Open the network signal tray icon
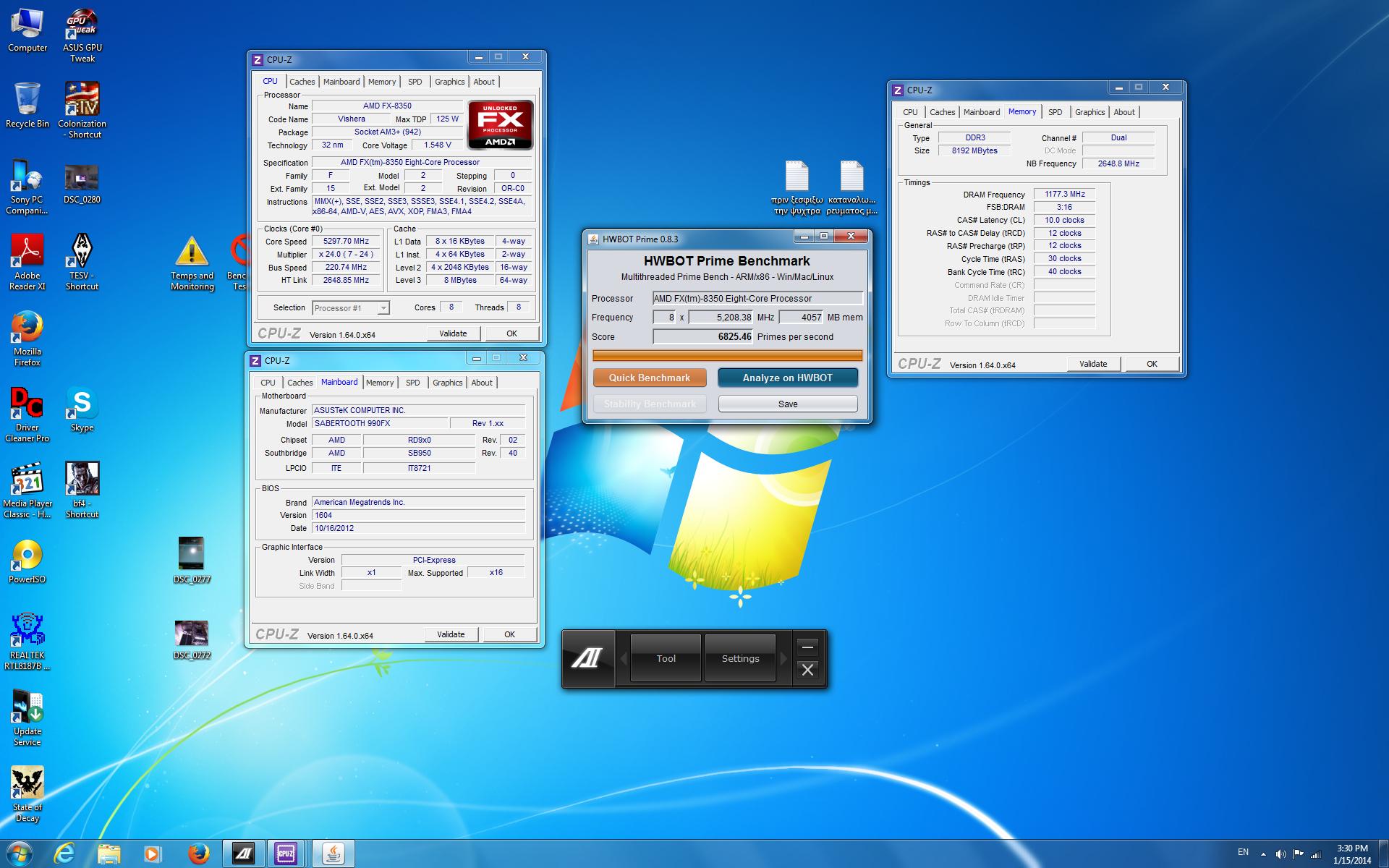Viewport: 1389px width, 868px height. coord(1316,854)
